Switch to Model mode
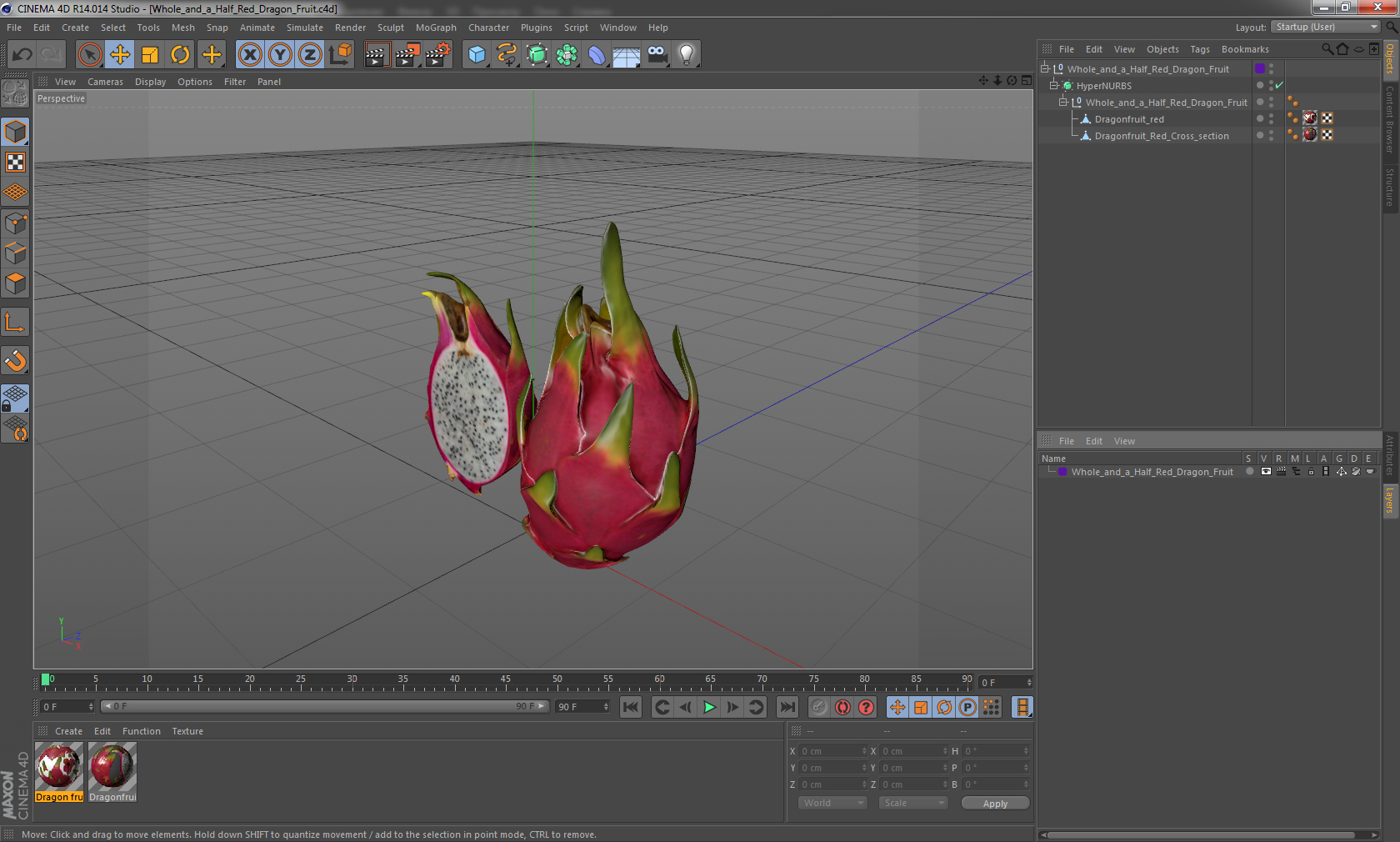 click(x=15, y=132)
